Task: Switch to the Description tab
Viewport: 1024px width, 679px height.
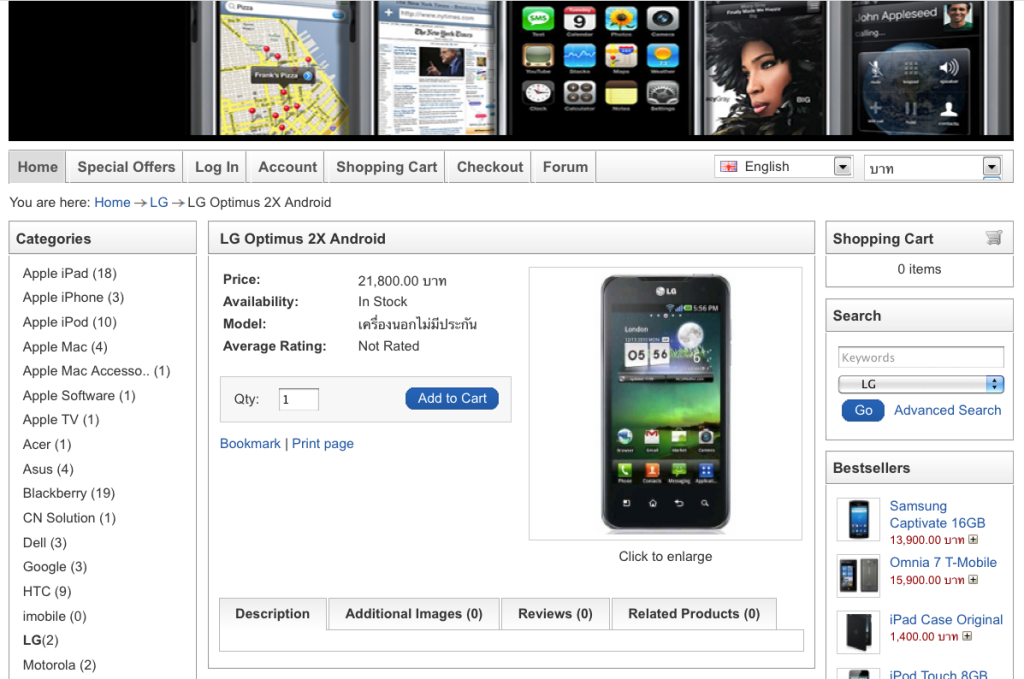Action: 272,614
